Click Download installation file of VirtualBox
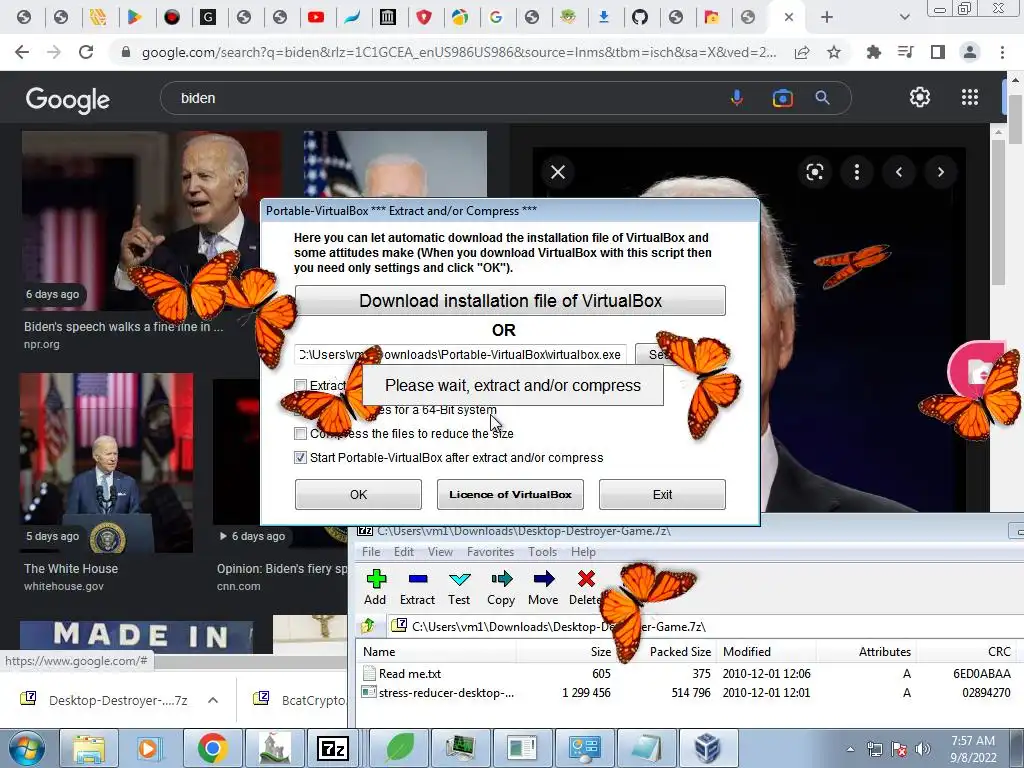Image resolution: width=1024 pixels, height=768 pixels. click(510, 300)
